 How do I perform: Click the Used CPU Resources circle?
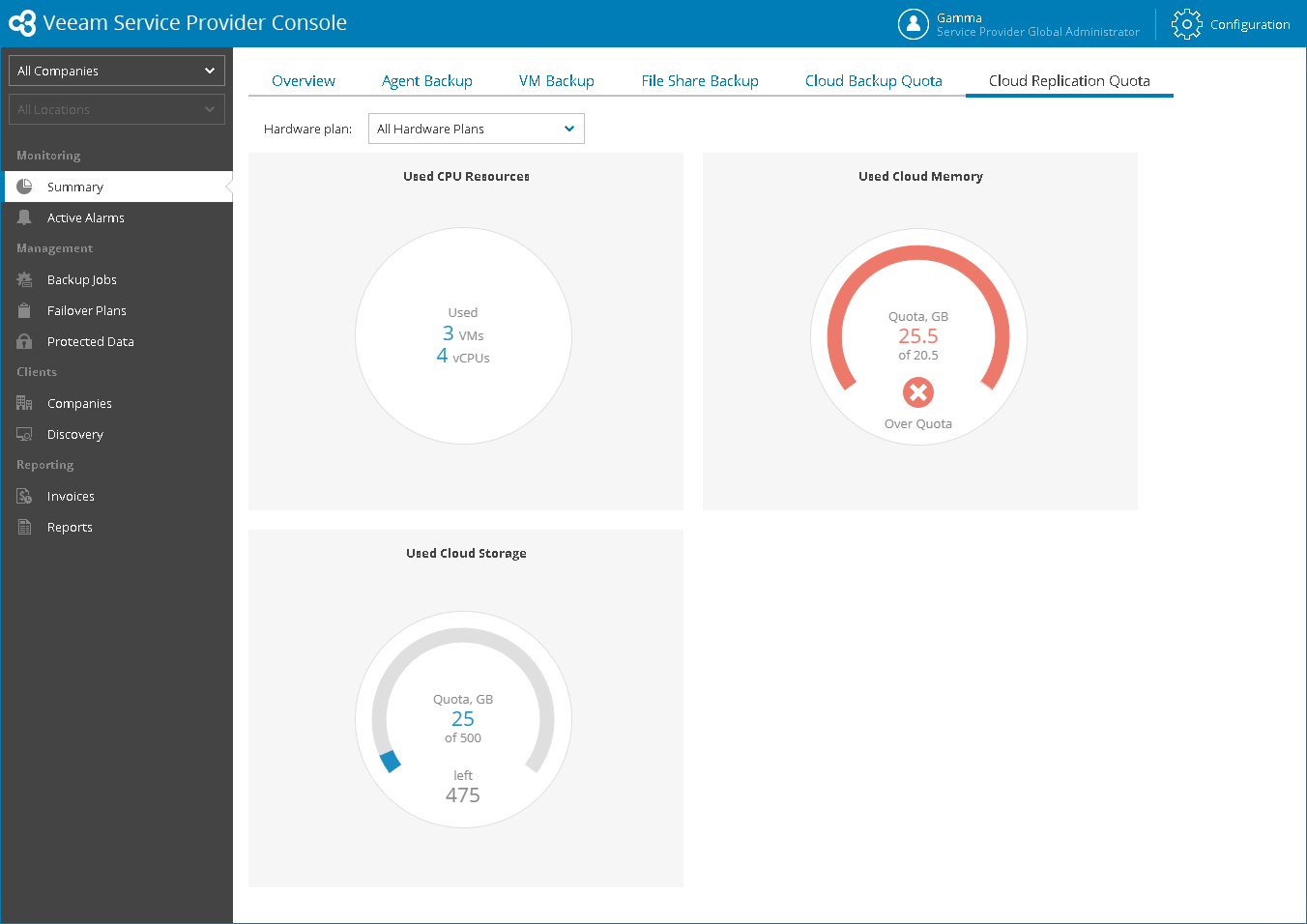[x=463, y=335]
